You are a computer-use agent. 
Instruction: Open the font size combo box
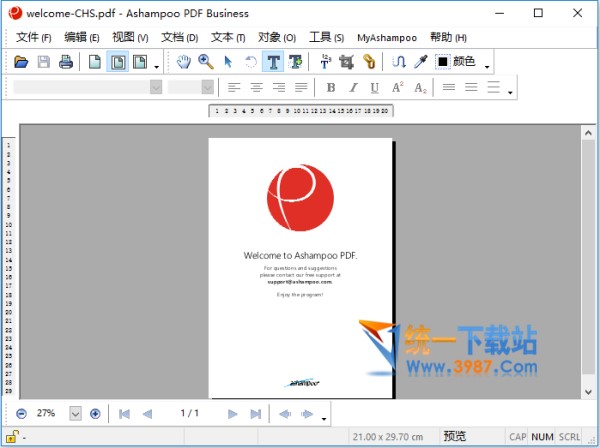(x=191, y=87)
